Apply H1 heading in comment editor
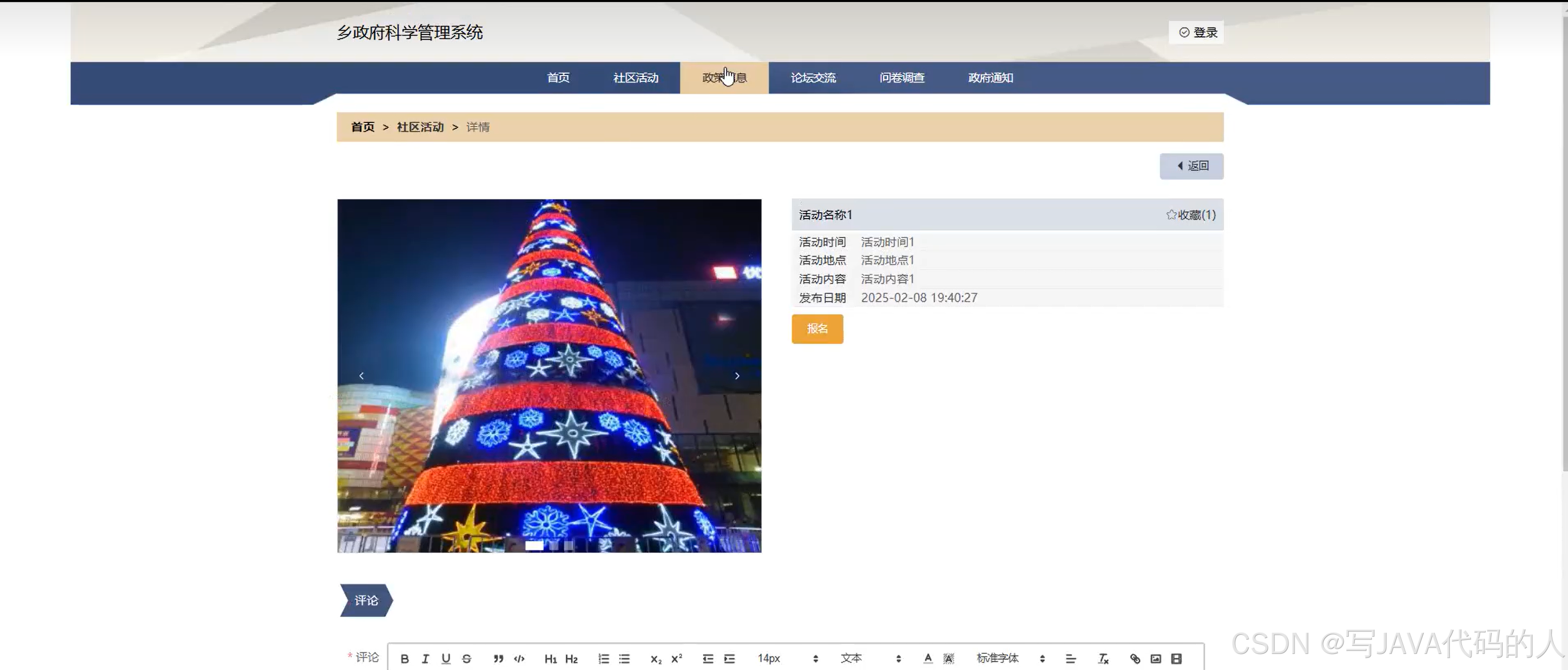 tap(551, 658)
